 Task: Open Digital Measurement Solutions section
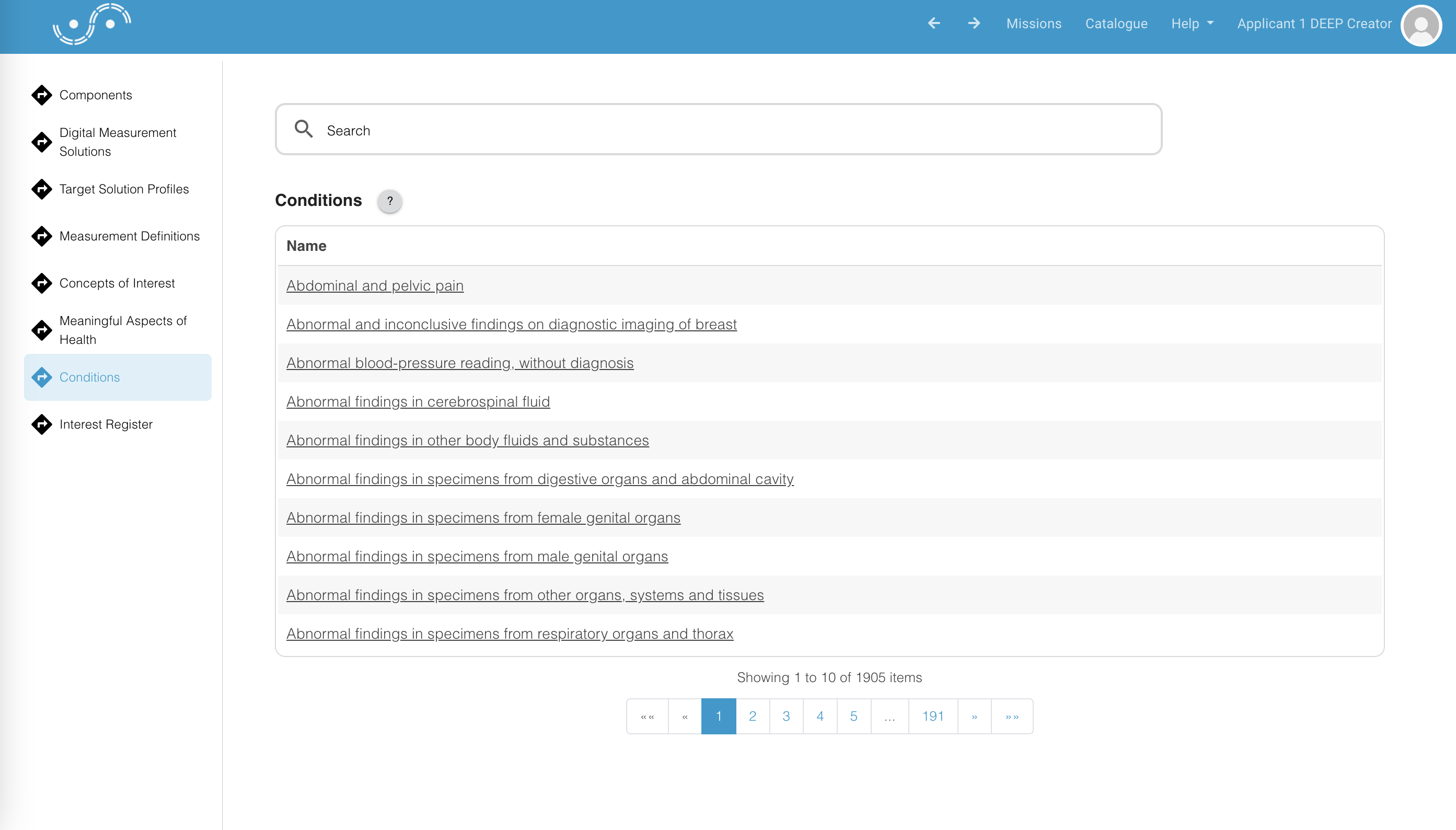coord(118,142)
